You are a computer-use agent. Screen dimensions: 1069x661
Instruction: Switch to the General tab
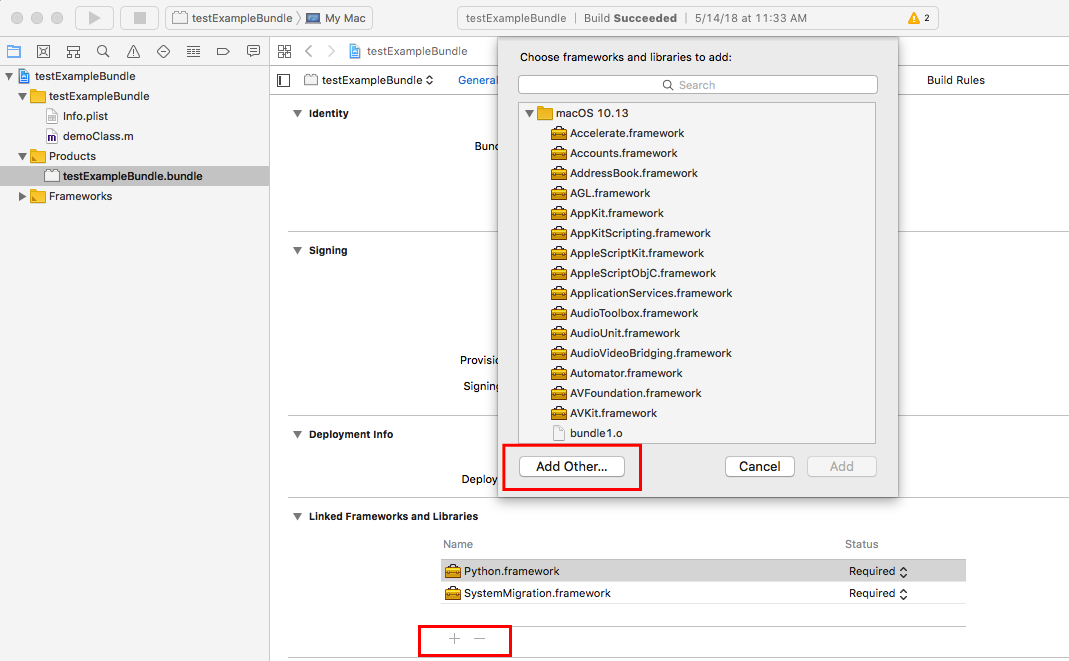coord(477,80)
